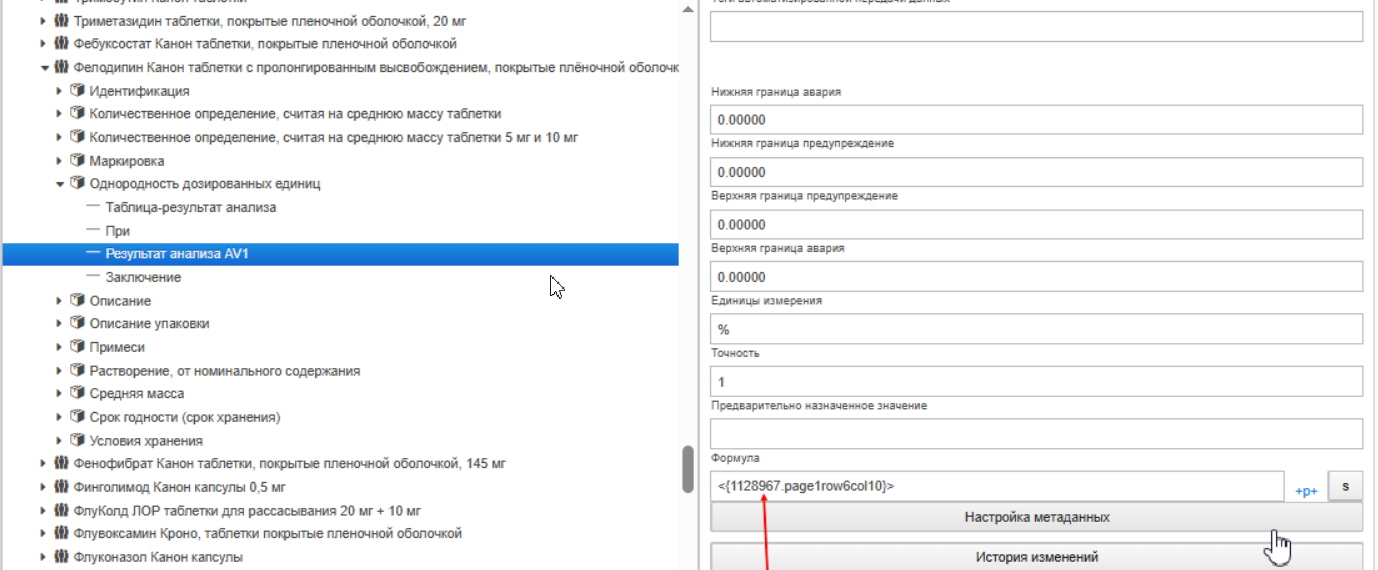Viewport: 1378px width, 570px height.
Task: Select Количественное определение 5 мг и 10 мг
Action: 334,138
